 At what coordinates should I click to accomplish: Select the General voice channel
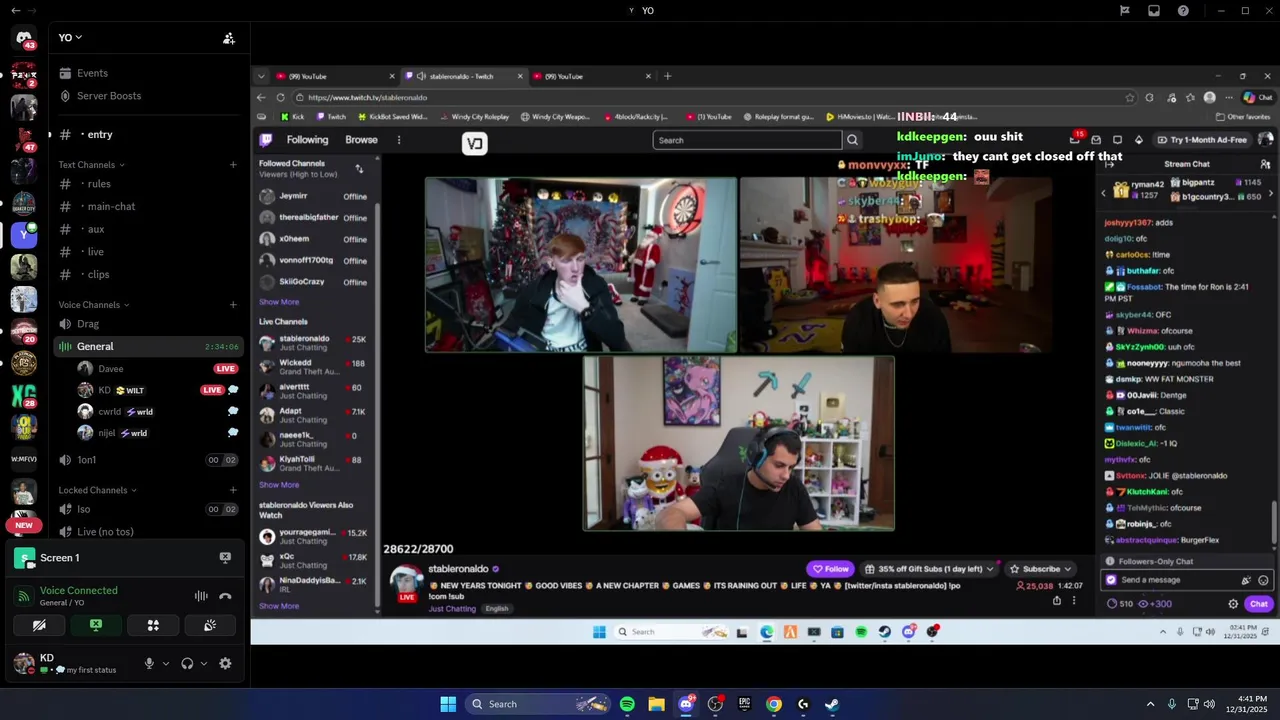pos(148,347)
